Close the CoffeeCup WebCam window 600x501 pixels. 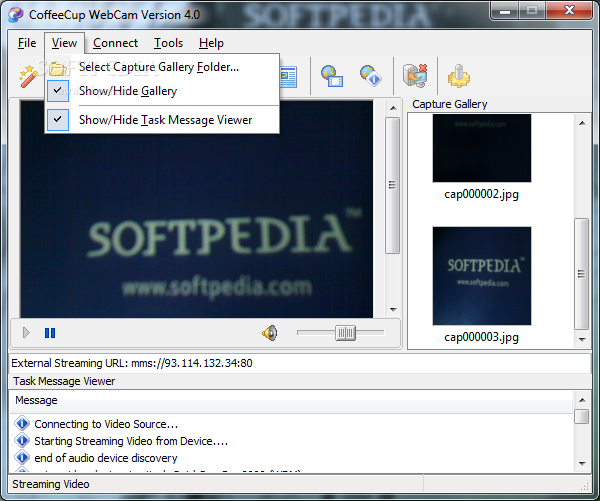click(569, 11)
